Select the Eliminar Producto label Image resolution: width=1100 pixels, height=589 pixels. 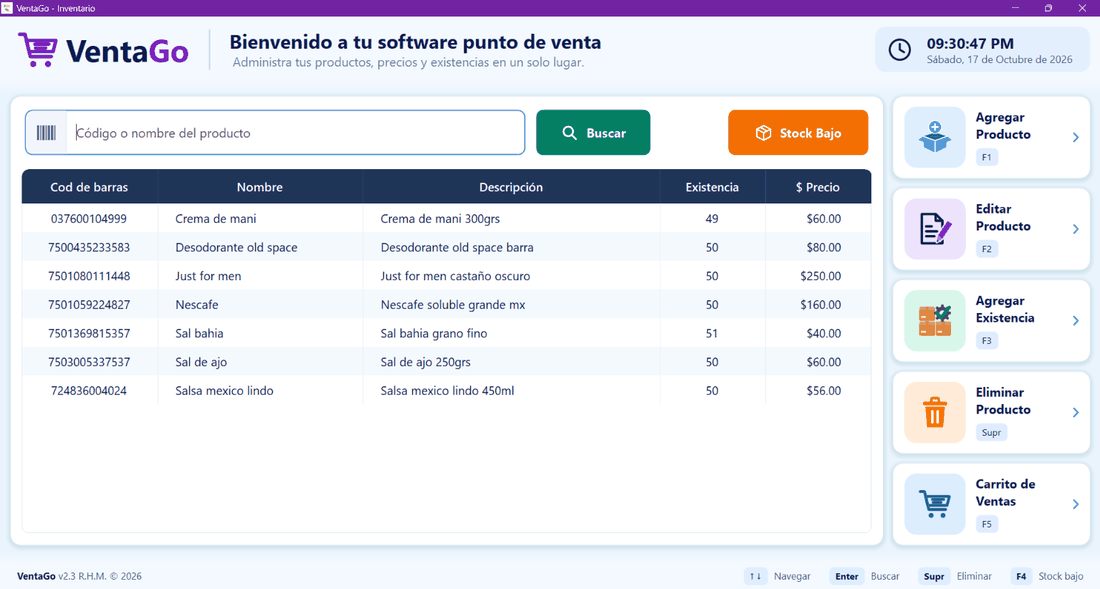click(x=1003, y=401)
